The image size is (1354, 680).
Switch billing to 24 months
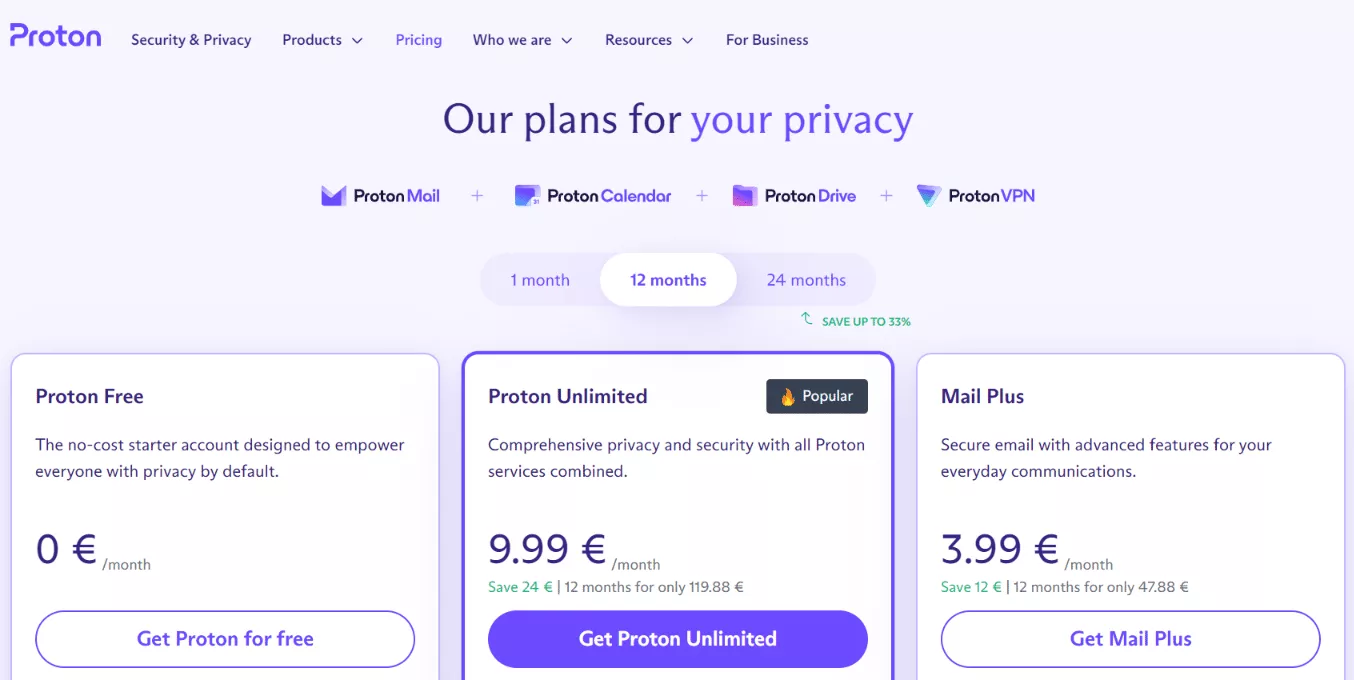point(806,280)
